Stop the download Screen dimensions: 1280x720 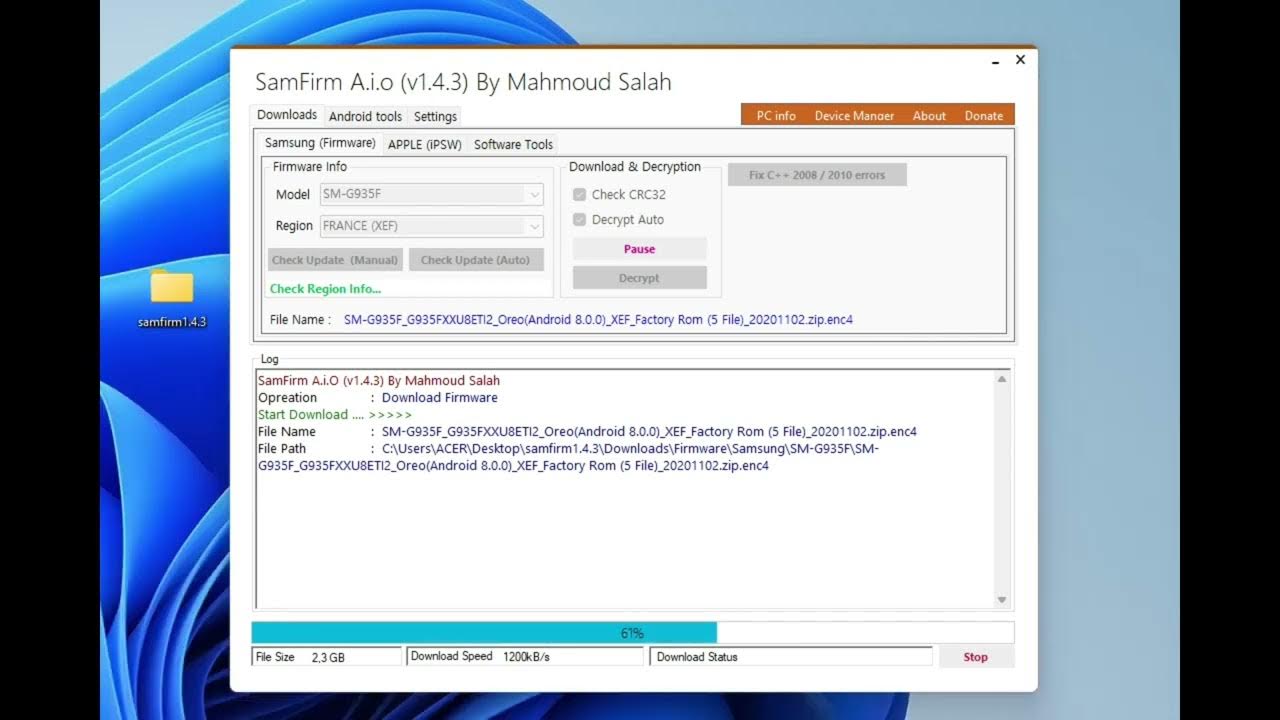(x=976, y=657)
